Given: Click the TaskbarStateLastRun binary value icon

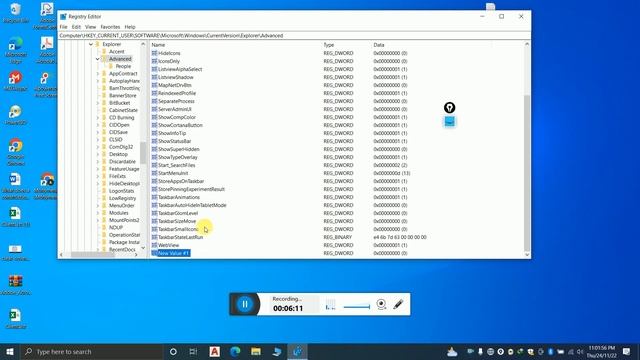Looking at the screenshot, I should pos(154,237).
